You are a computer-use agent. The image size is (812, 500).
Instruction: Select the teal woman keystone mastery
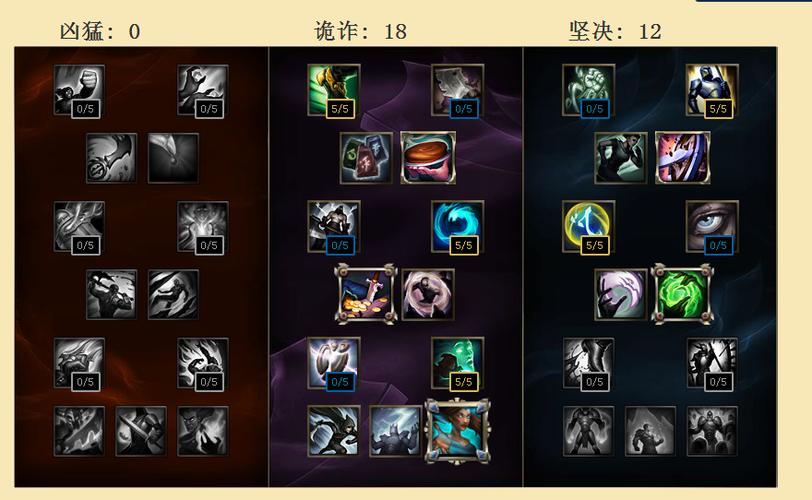[457, 431]
